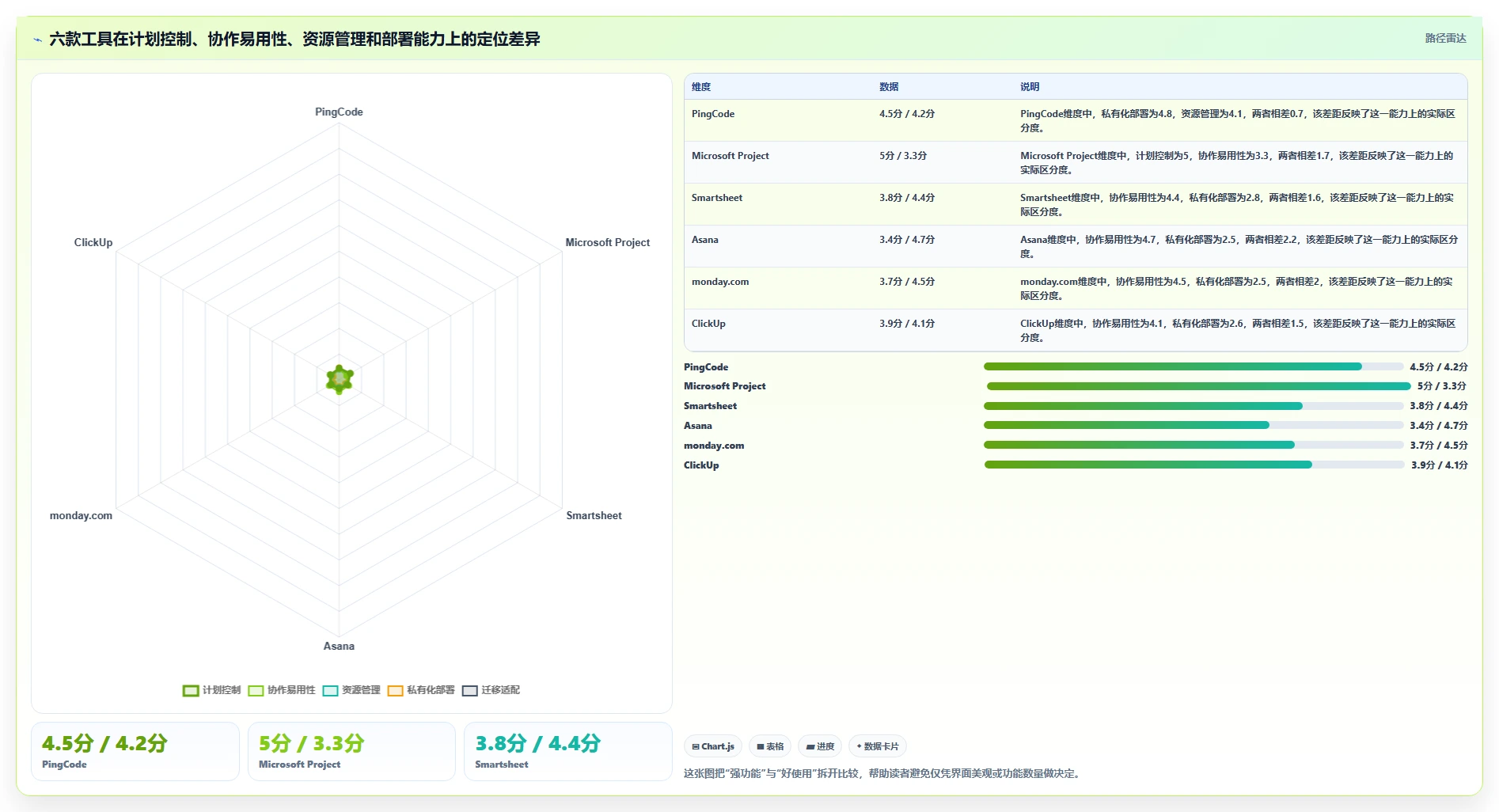Click the table data cell 3.4分 / 4.7分
The height and width of the screenshot is (812, 1499).
click(907, 240)
